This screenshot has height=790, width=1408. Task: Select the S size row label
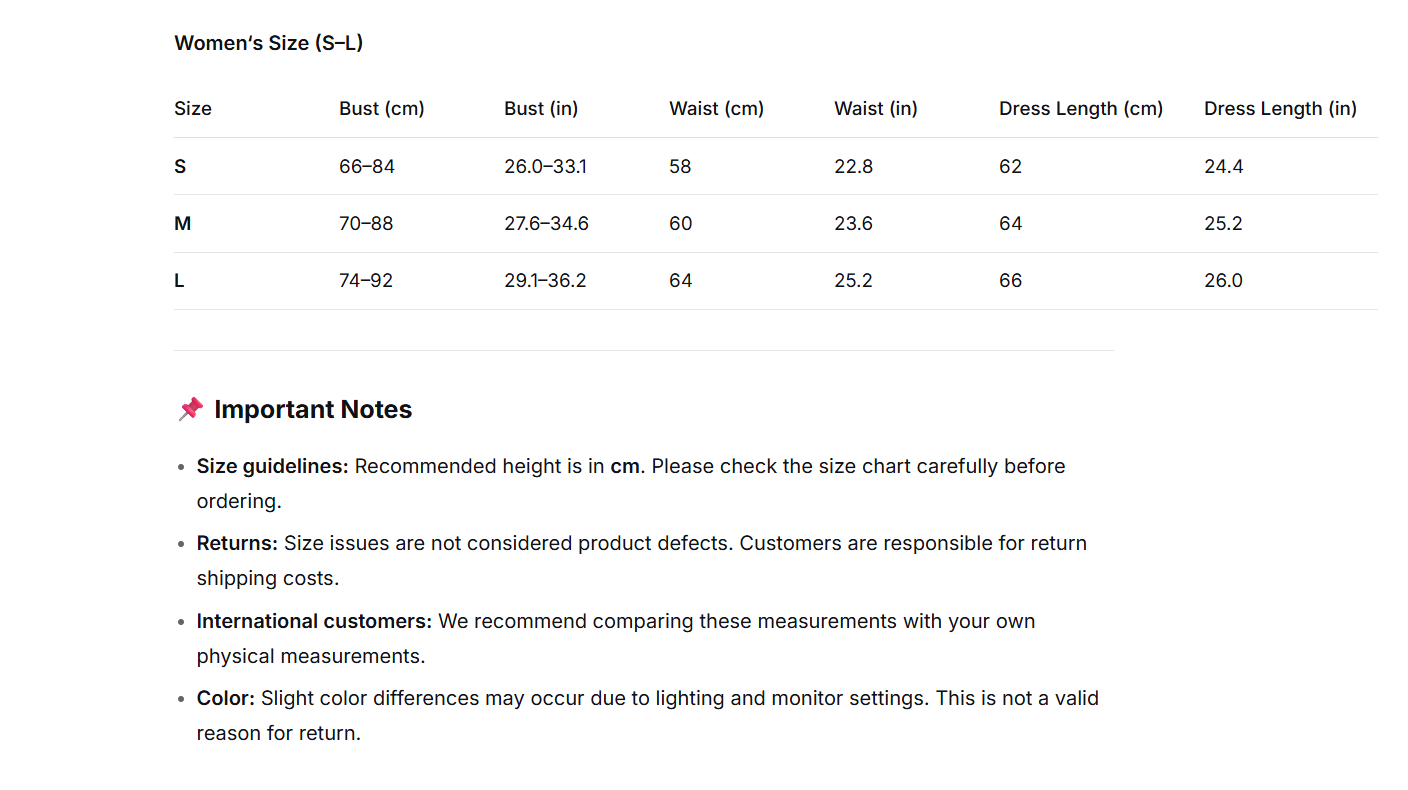tap(180, 166)
